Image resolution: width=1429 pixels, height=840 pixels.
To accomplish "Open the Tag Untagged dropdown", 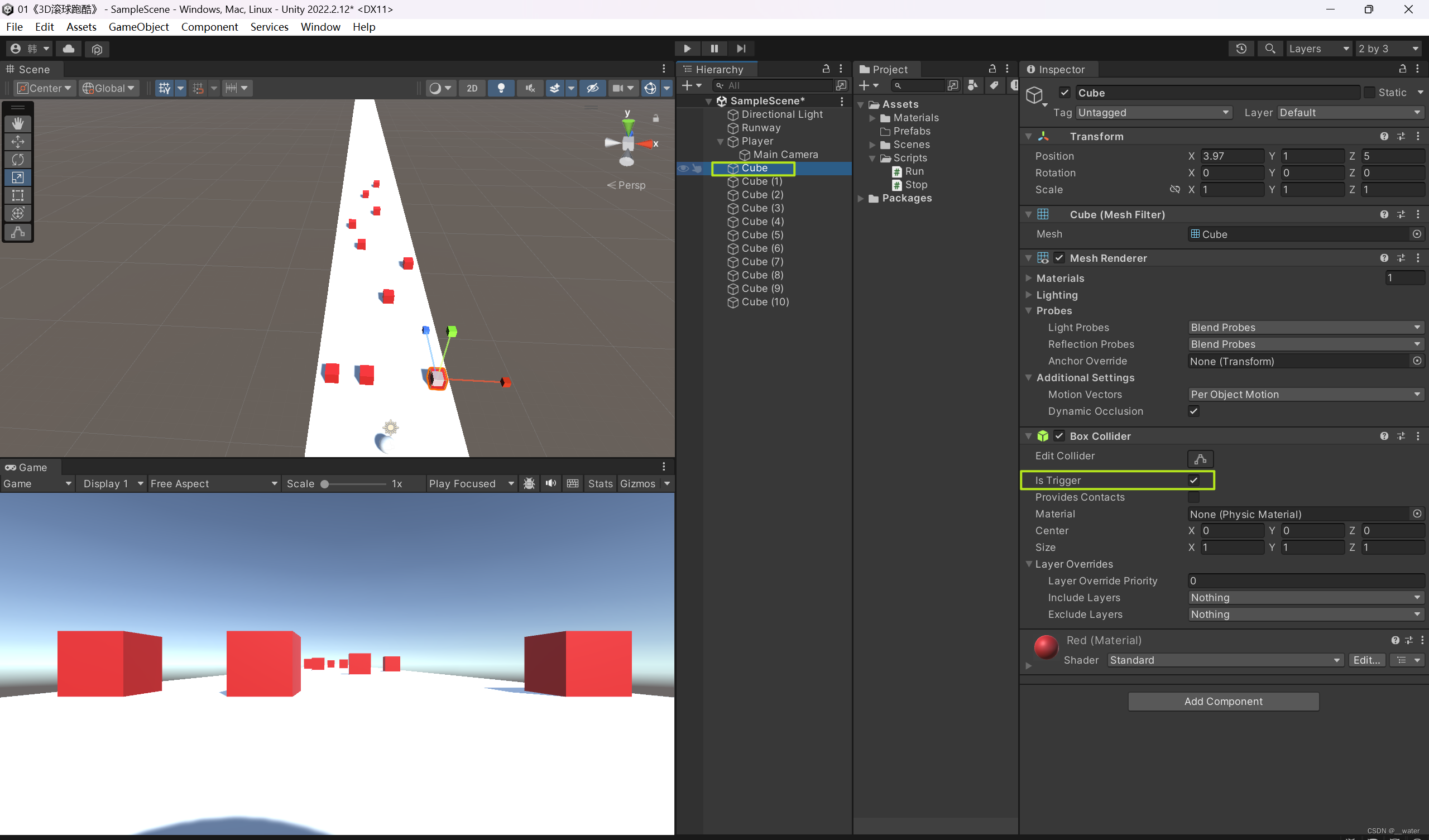I will [1153, 113].
